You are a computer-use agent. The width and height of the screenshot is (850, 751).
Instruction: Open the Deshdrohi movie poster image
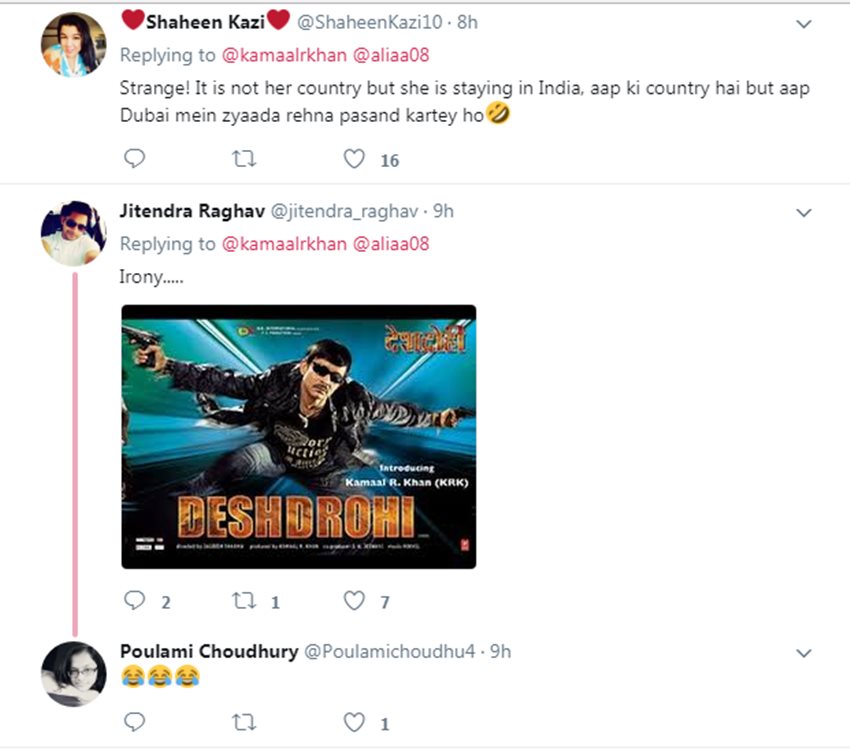(x=298, y=437)
